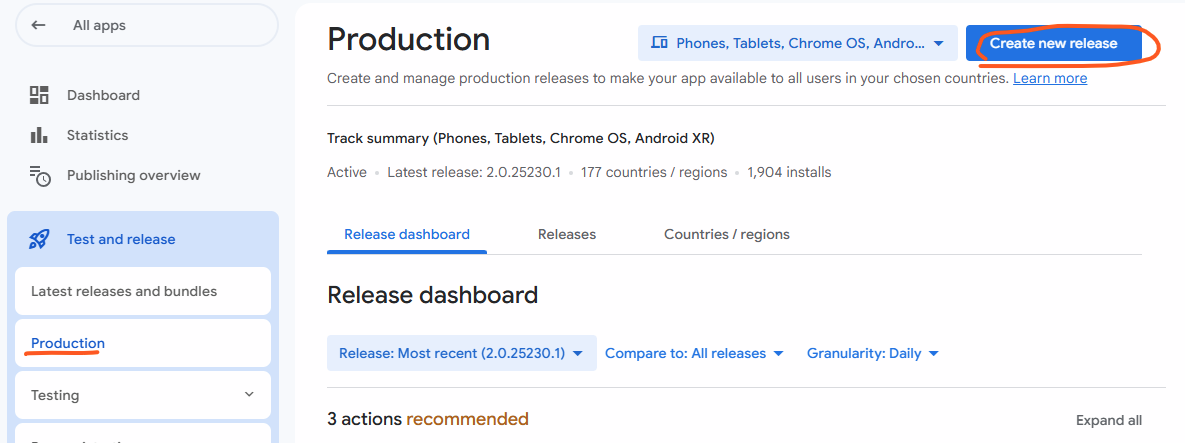Screen dimensions: 1185x443
Task: Open the Dashboard grid icon
Action: point(39,96)
